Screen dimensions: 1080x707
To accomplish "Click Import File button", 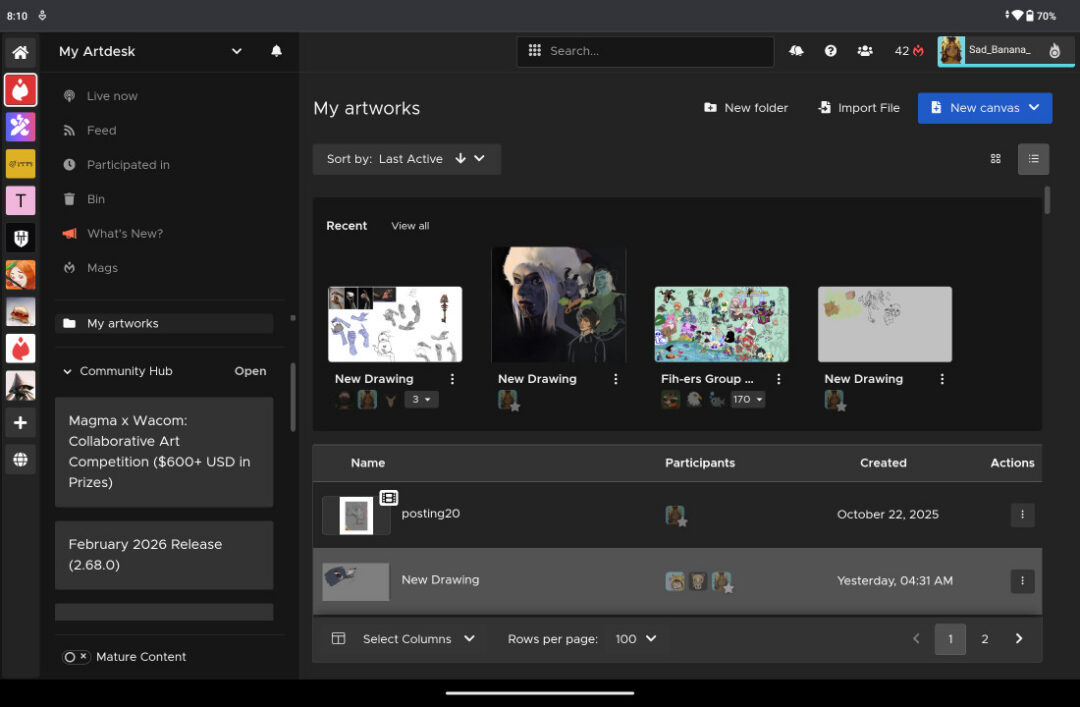I will point(858,107).
